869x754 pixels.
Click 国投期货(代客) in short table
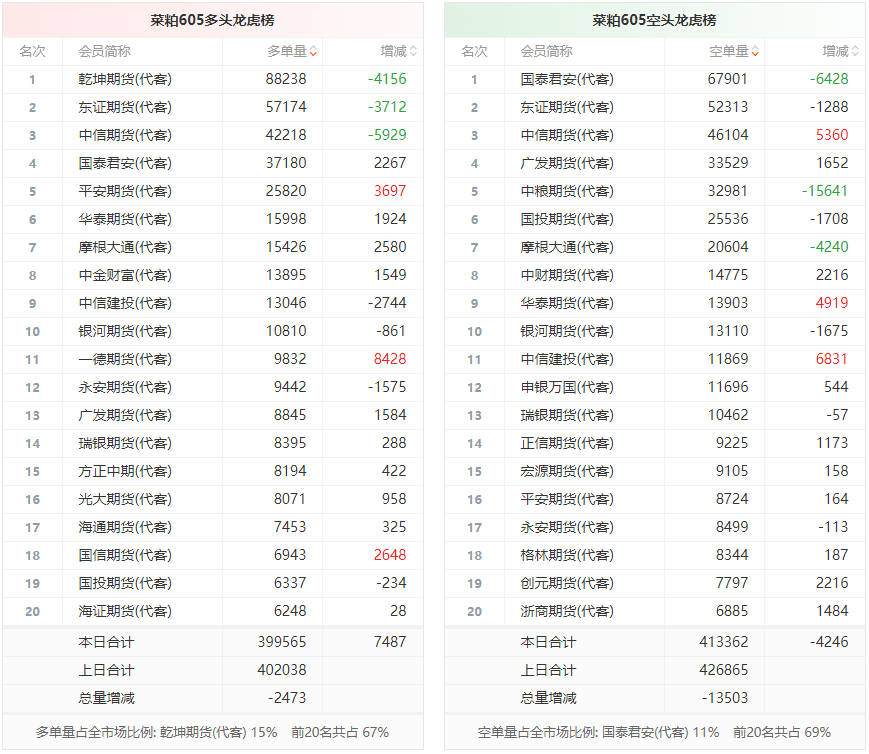[567, 219]
